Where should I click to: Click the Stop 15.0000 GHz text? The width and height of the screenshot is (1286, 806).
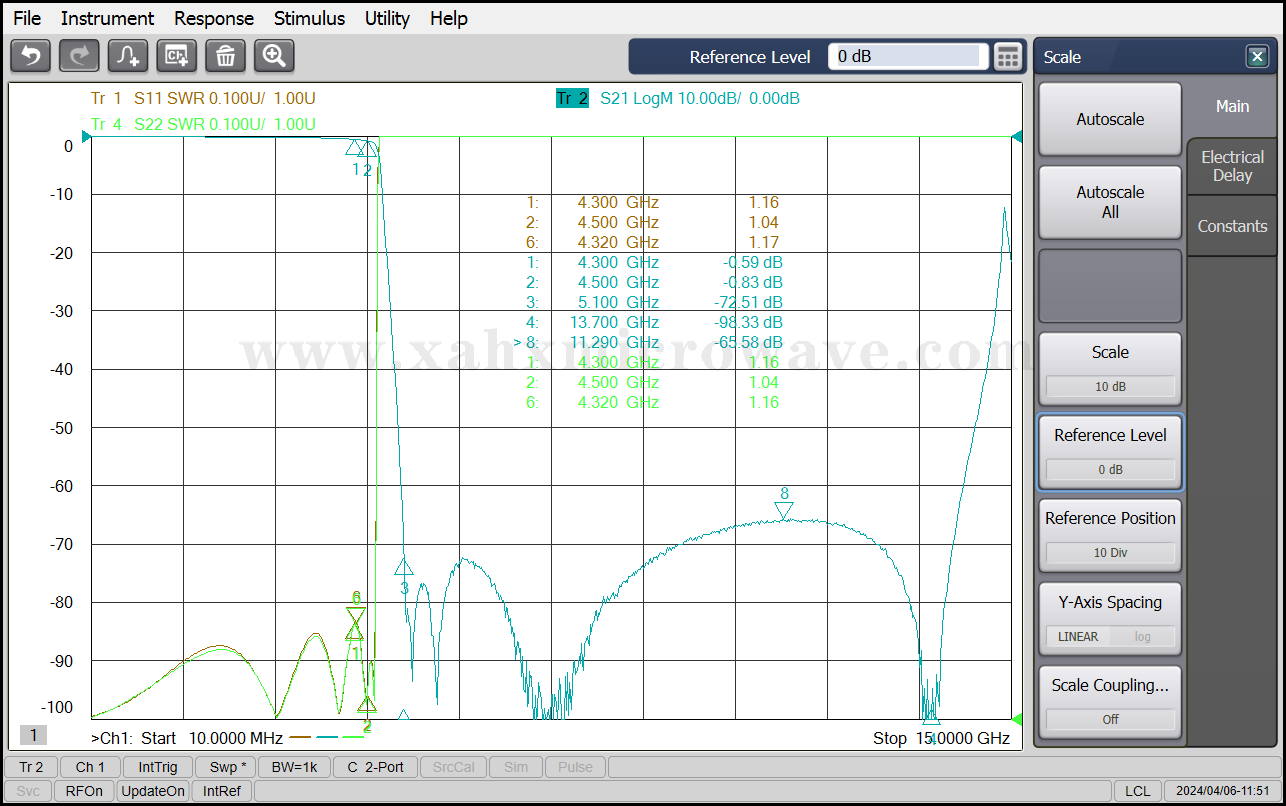coord(941,738)
